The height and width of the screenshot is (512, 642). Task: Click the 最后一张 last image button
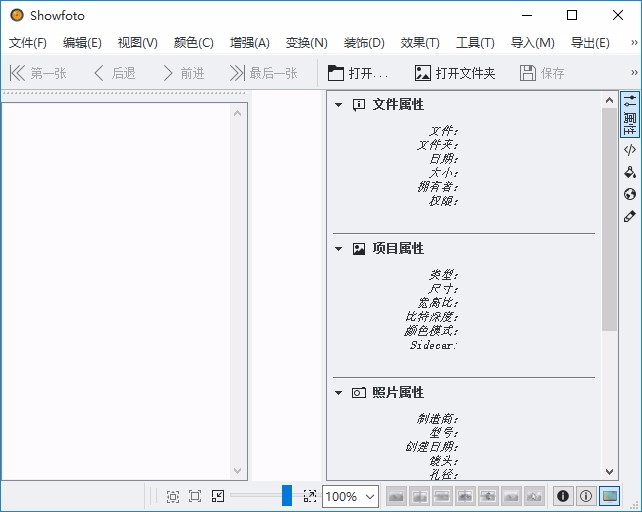[263, 73]
